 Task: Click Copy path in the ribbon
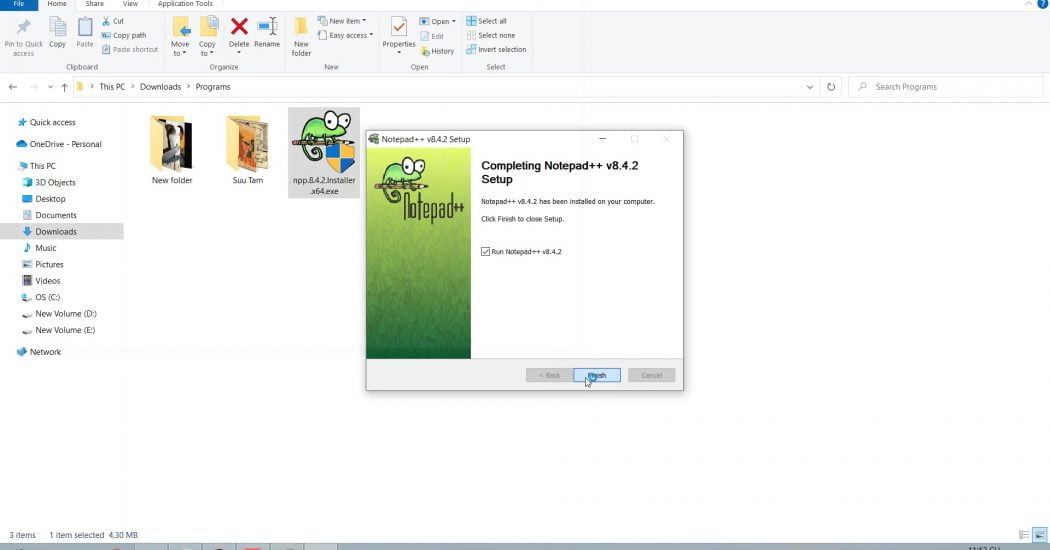tap(123, 36)
